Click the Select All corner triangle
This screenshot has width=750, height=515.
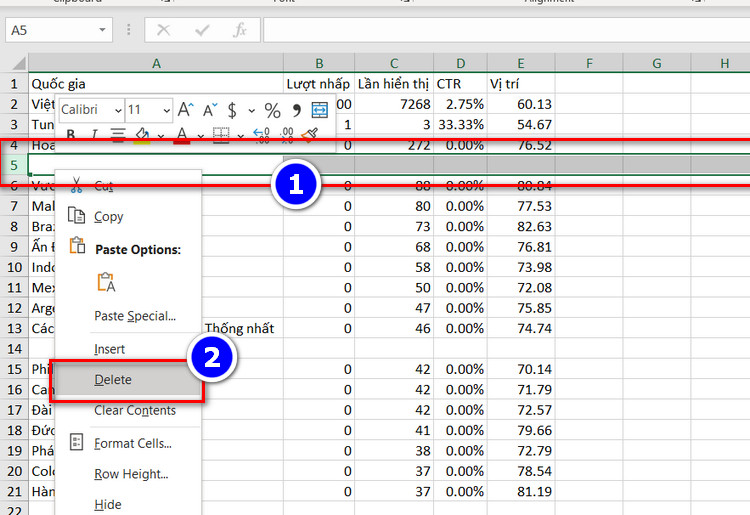pos(19,63)
